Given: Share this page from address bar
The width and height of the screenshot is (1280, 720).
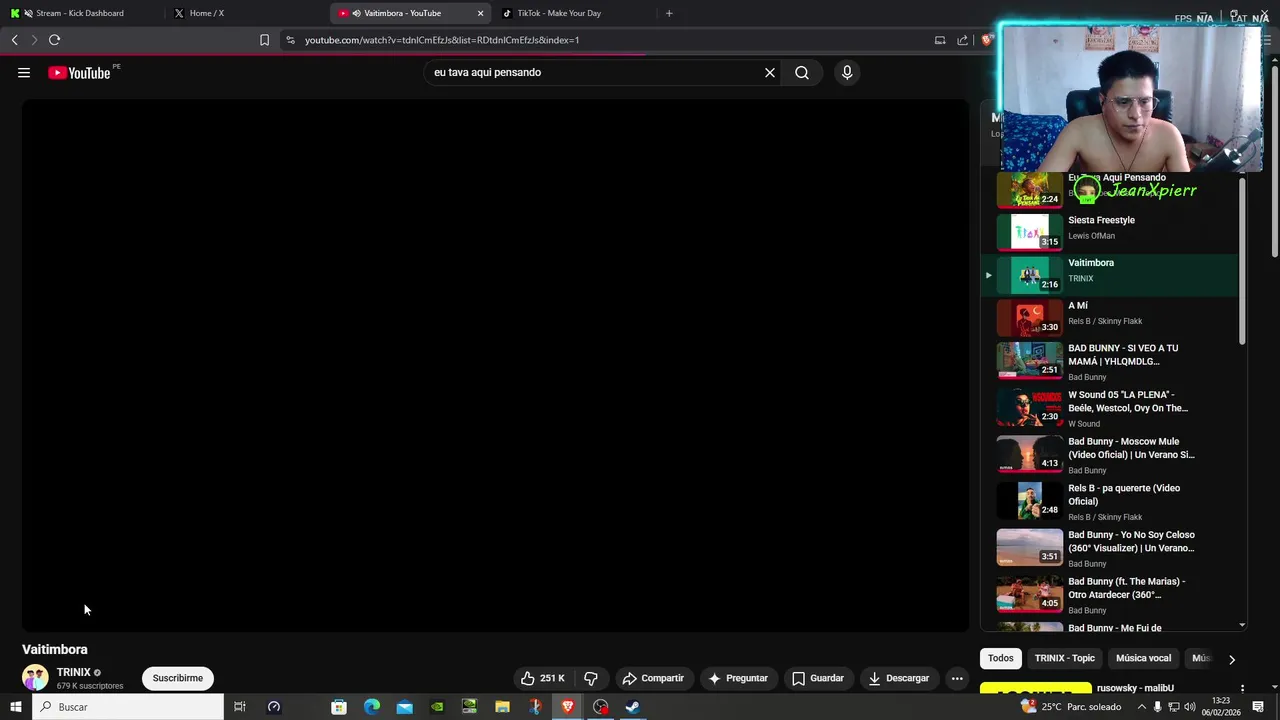Looking at the screenshot, I should pos(962,40).
